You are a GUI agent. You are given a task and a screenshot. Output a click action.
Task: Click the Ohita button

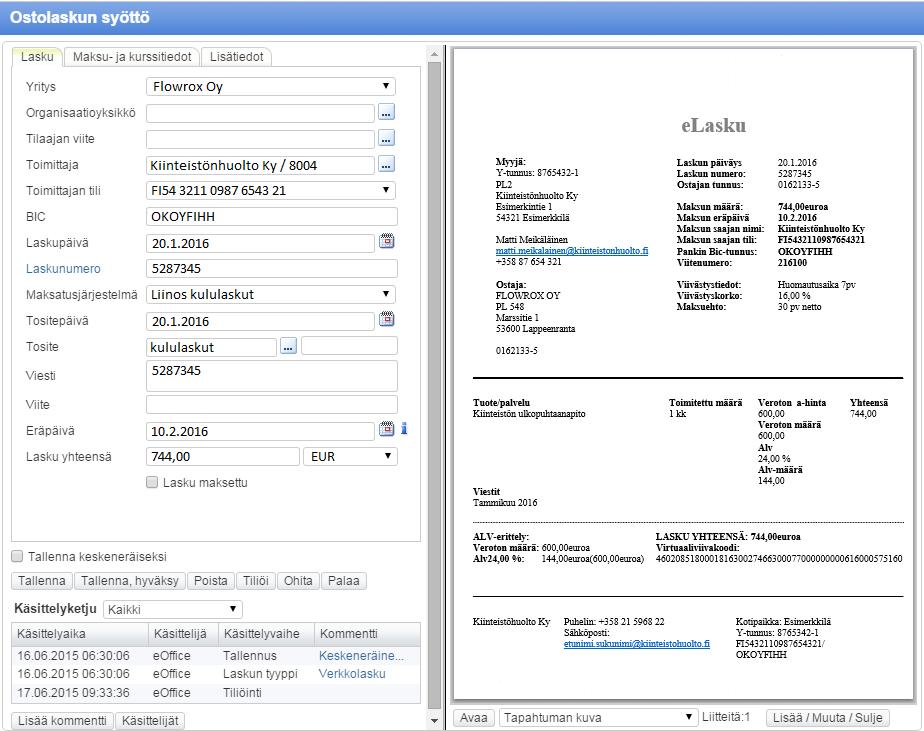coord(298,581)
